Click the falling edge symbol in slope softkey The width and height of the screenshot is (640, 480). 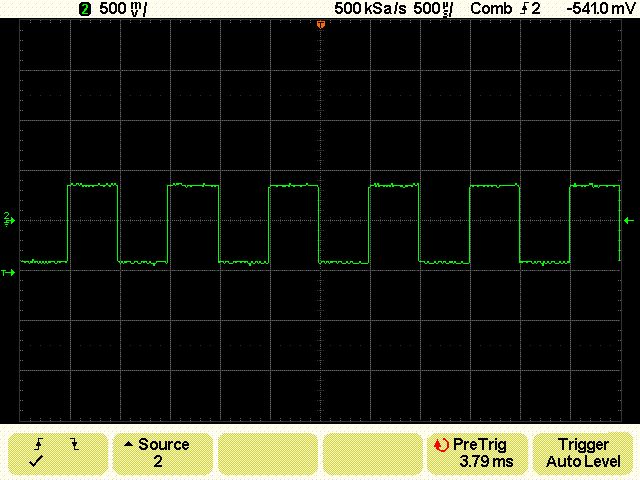tap(74, 444)
